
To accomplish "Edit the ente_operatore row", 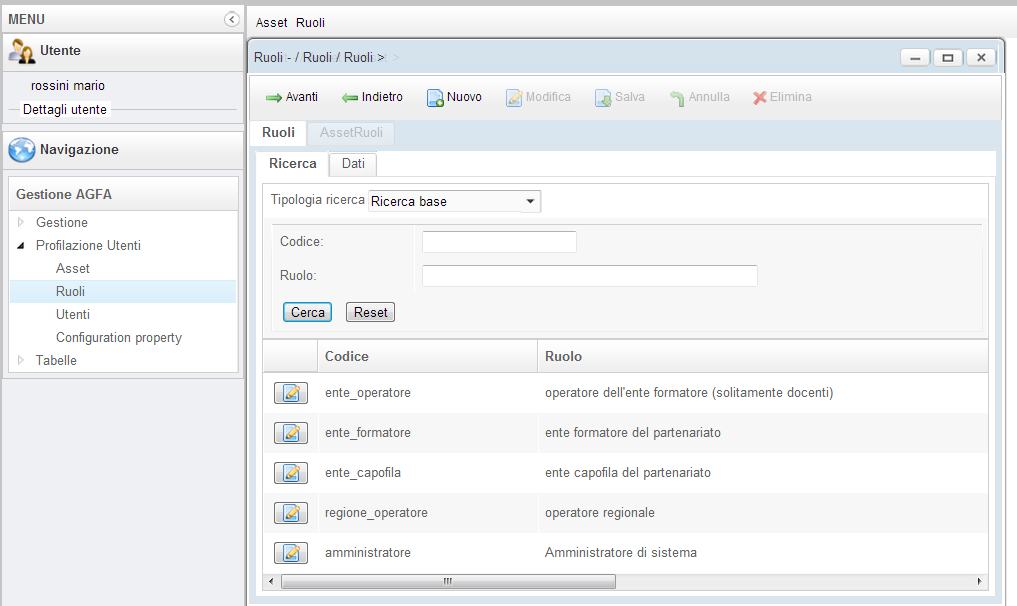I will tap(291, 393).
